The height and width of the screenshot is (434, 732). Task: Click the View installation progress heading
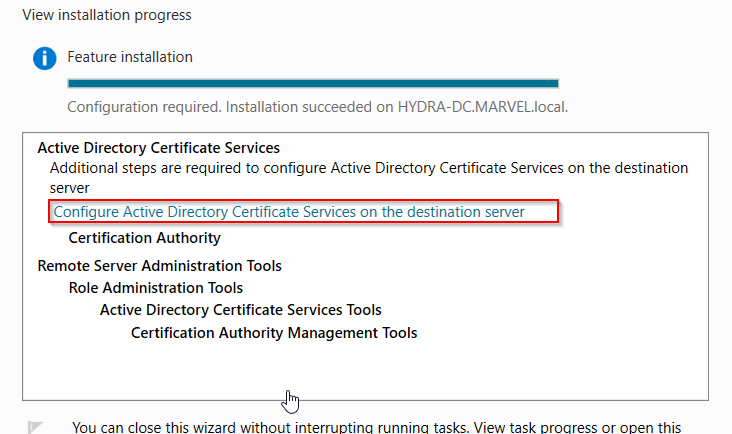(107, 15)
